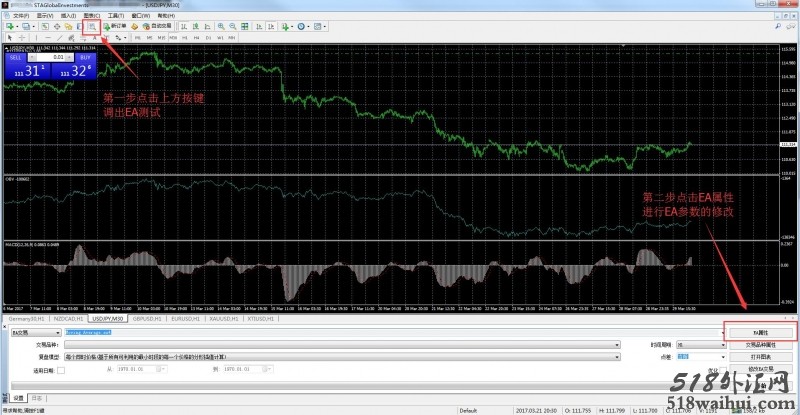Select the cursor arrow tool
The width and height of the screenshot is (800, 415).
tap(9, 38)
